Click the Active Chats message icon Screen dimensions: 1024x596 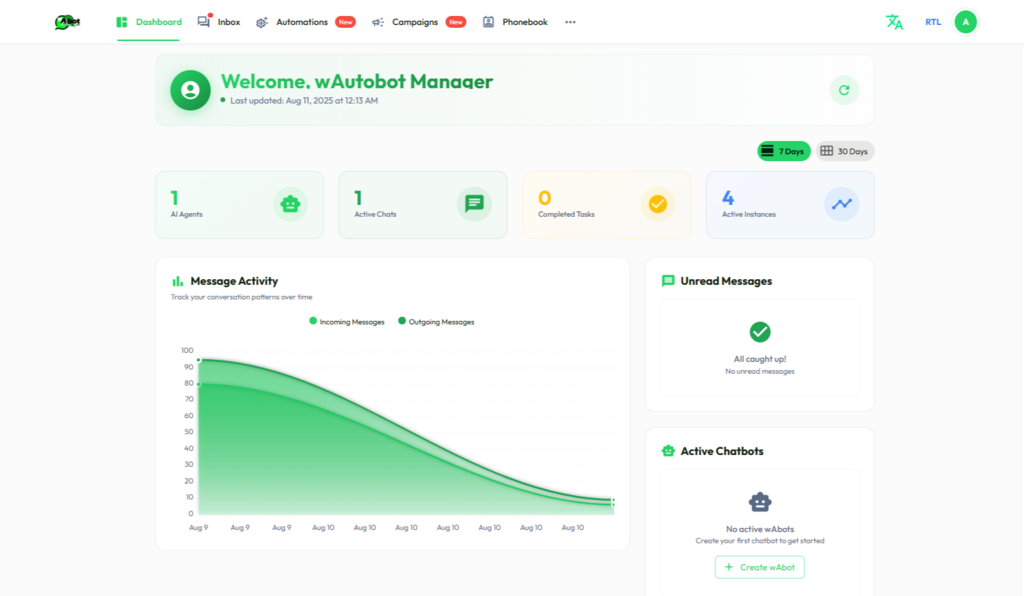(474, 204)
